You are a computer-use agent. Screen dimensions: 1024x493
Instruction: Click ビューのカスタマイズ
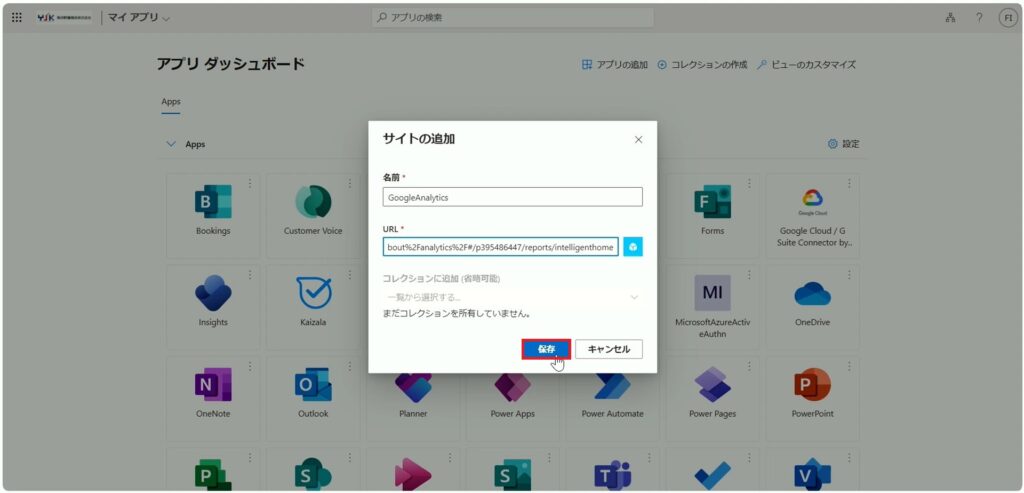[x=806, y=65]
